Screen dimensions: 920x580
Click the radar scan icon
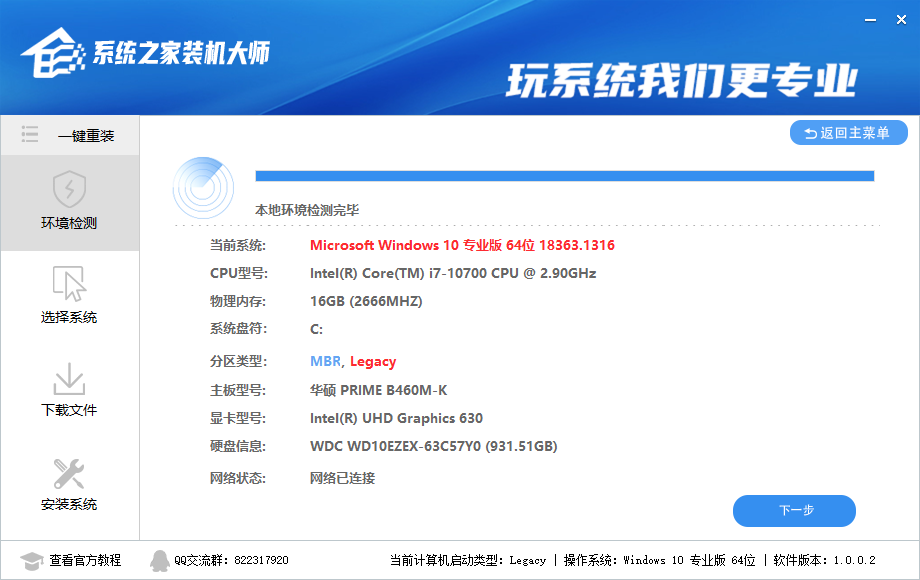[x=204, y=188]
